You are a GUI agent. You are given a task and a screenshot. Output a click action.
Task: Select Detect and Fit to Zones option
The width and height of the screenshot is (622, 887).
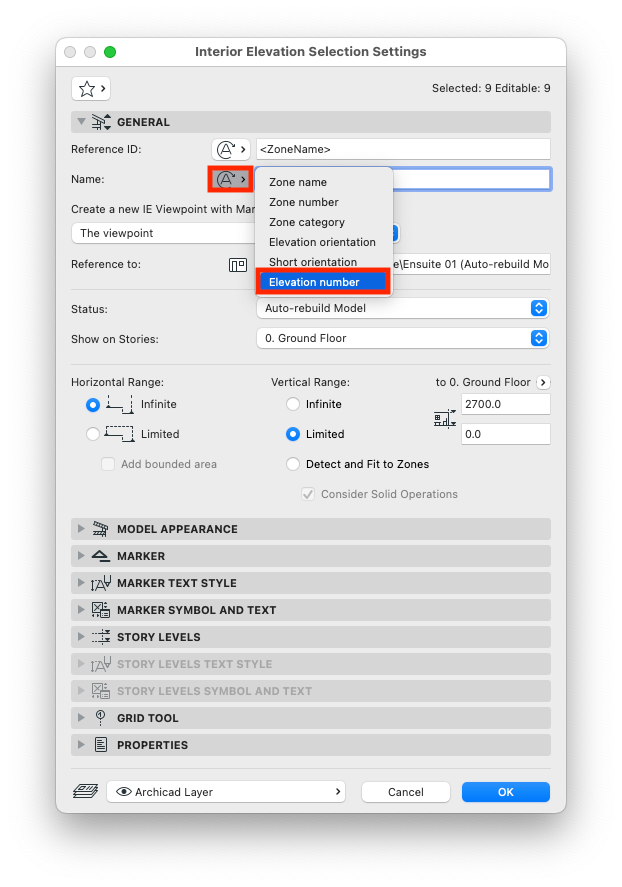click(x=292, y=464)
